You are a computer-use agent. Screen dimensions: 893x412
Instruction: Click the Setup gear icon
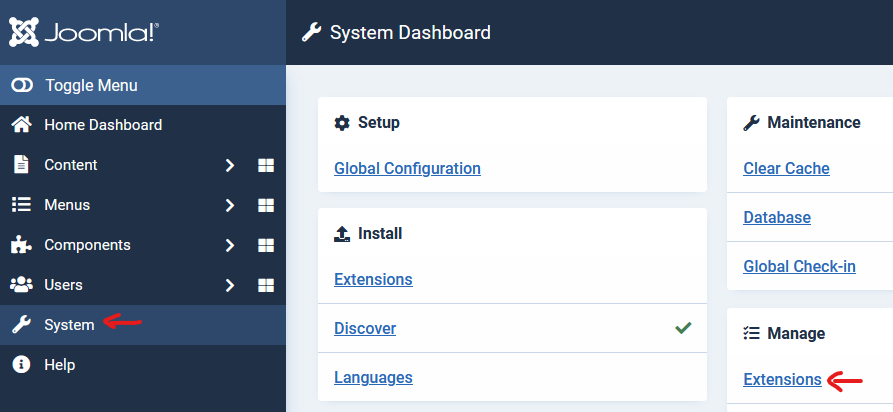click(342, 123)
